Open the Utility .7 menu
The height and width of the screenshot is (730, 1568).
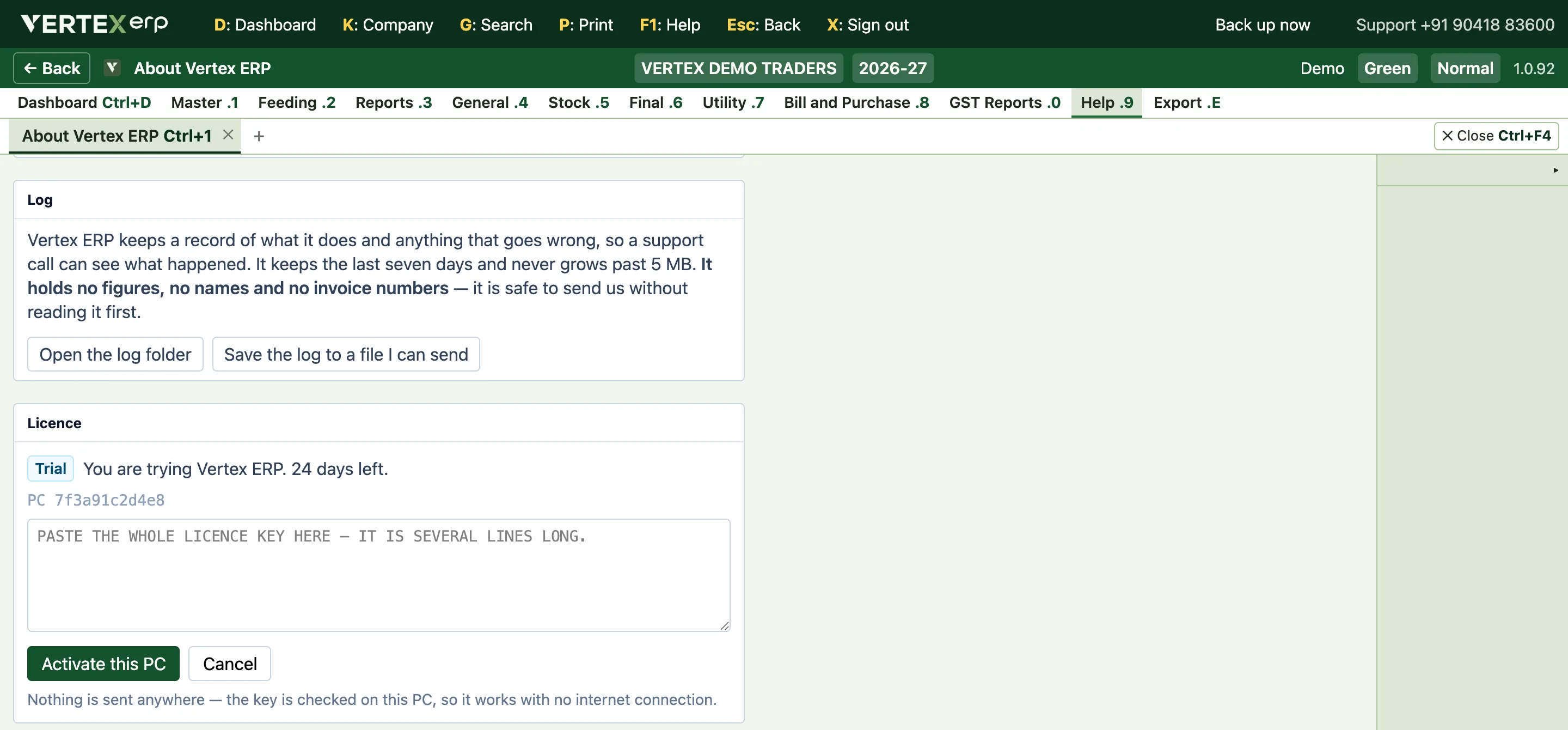[x=733, y=102]
